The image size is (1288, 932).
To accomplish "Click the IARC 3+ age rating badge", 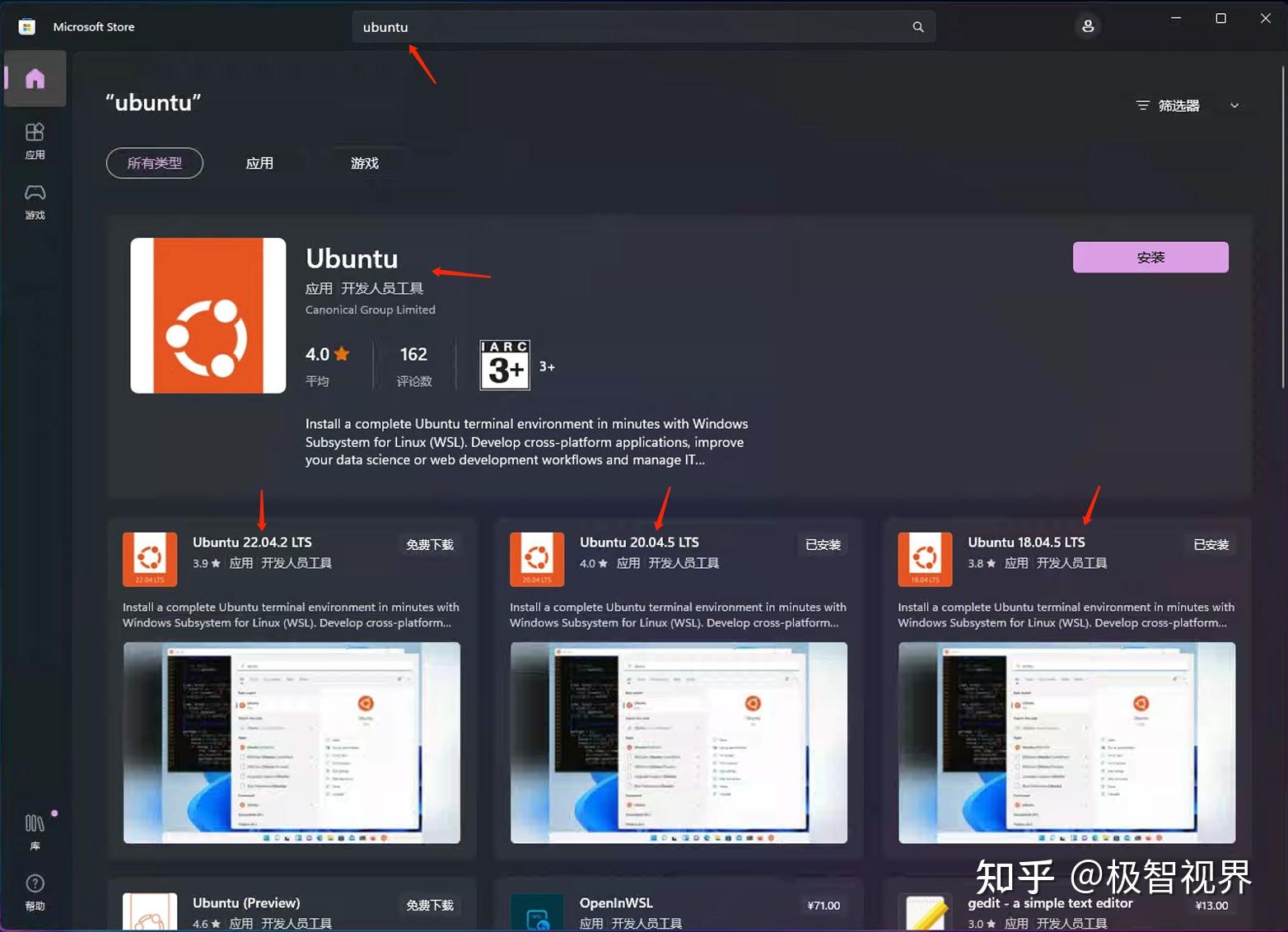I will point(503,365).
